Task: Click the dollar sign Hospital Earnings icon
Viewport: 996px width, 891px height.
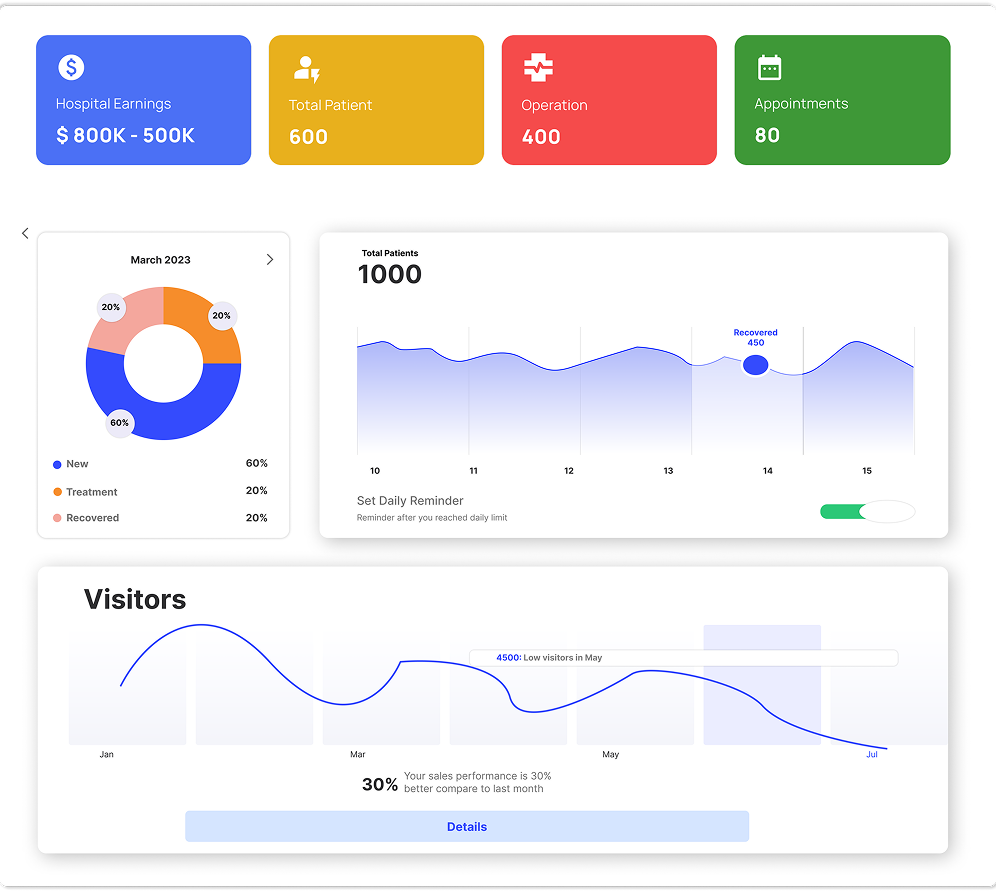Action: pos(71,67)
